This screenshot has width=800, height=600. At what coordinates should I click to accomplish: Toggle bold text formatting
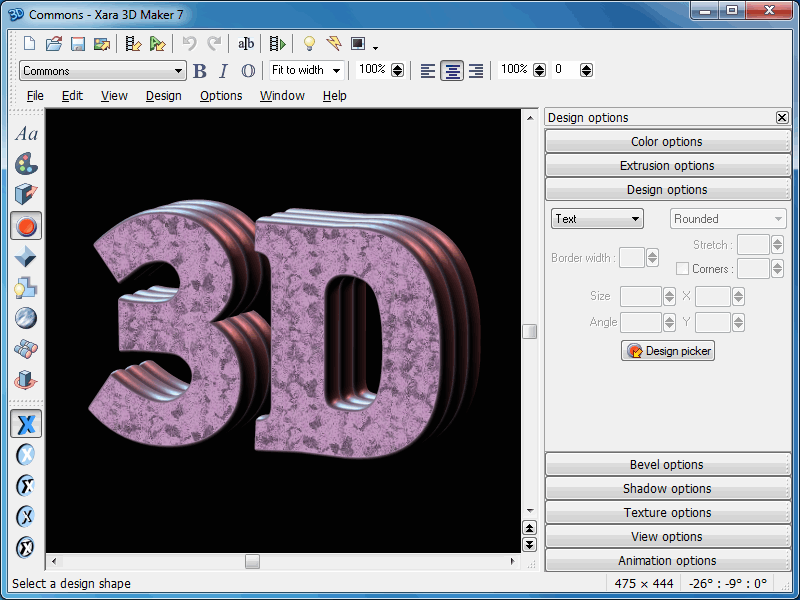200,70
